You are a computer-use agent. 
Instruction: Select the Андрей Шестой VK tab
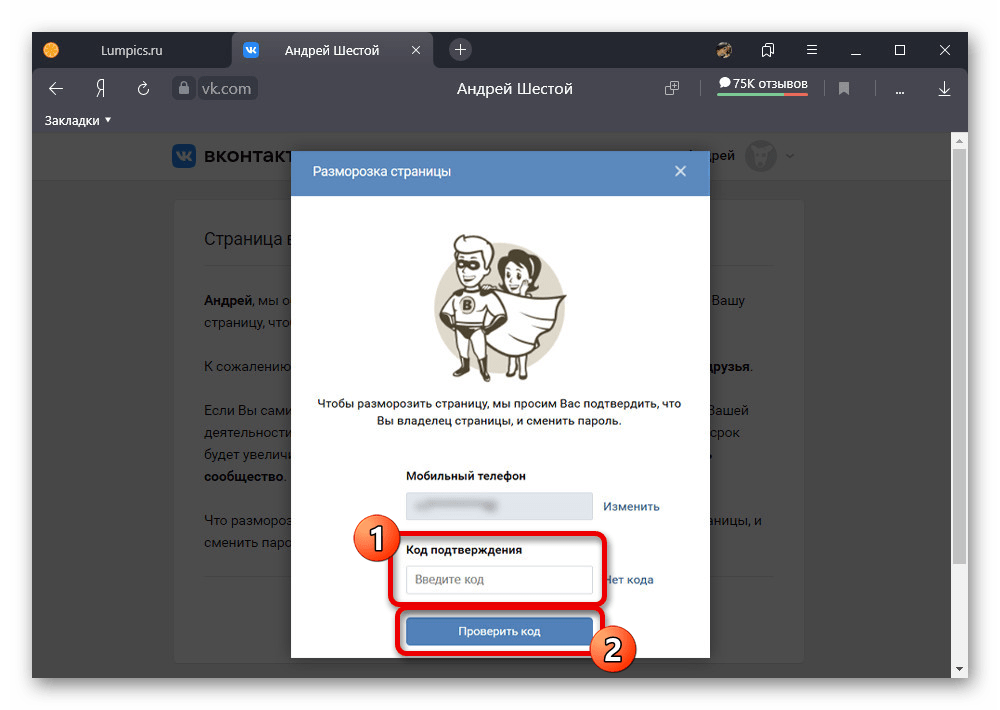(332, 50)
